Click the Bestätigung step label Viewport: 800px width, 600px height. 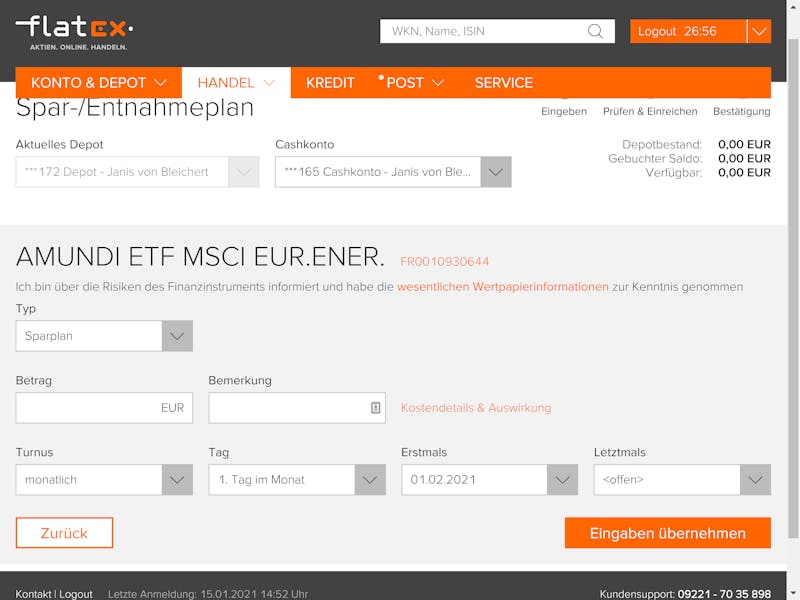741,111
